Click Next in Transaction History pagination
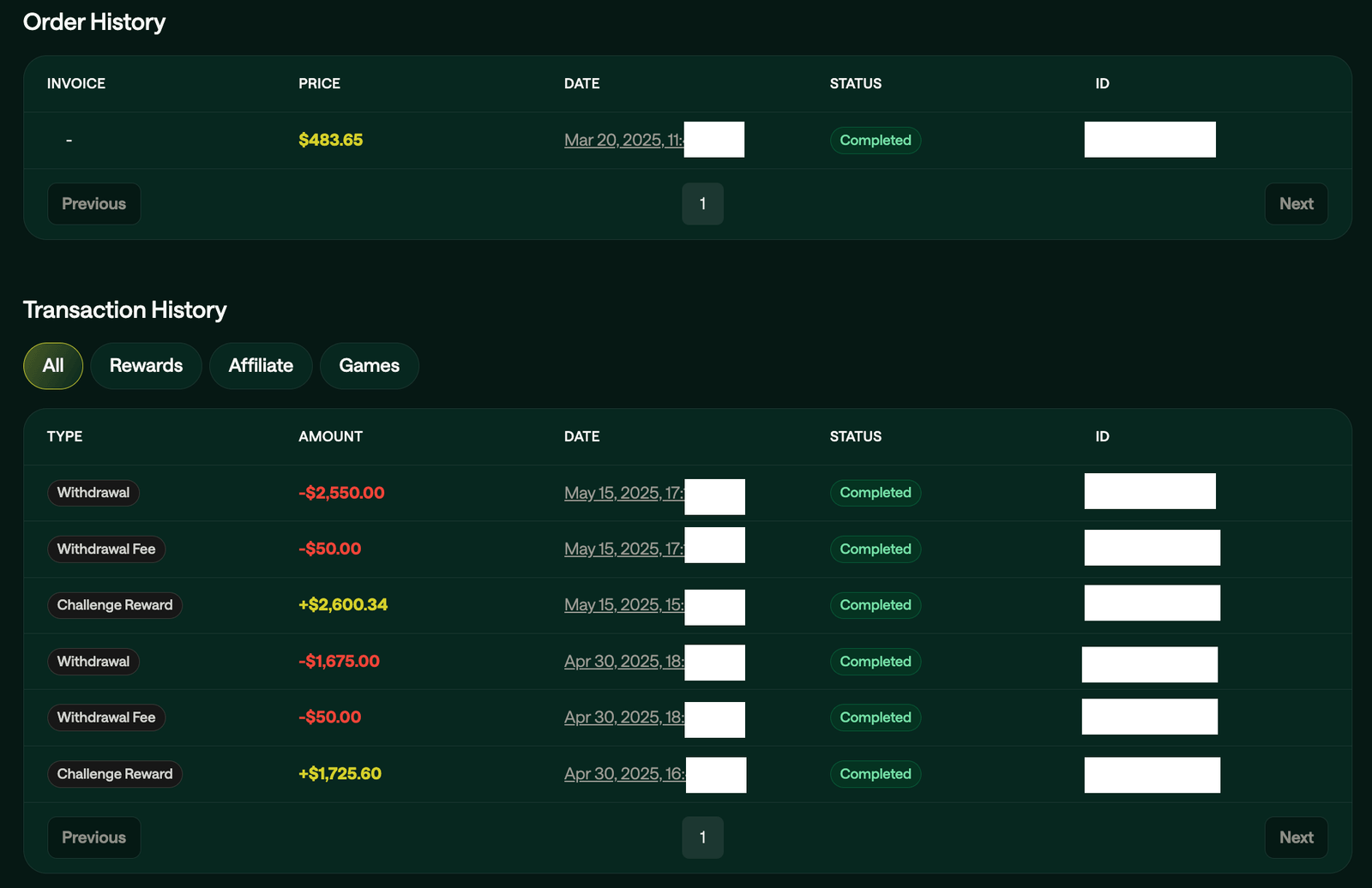 pyautogui.click(x=1296, y=837)
